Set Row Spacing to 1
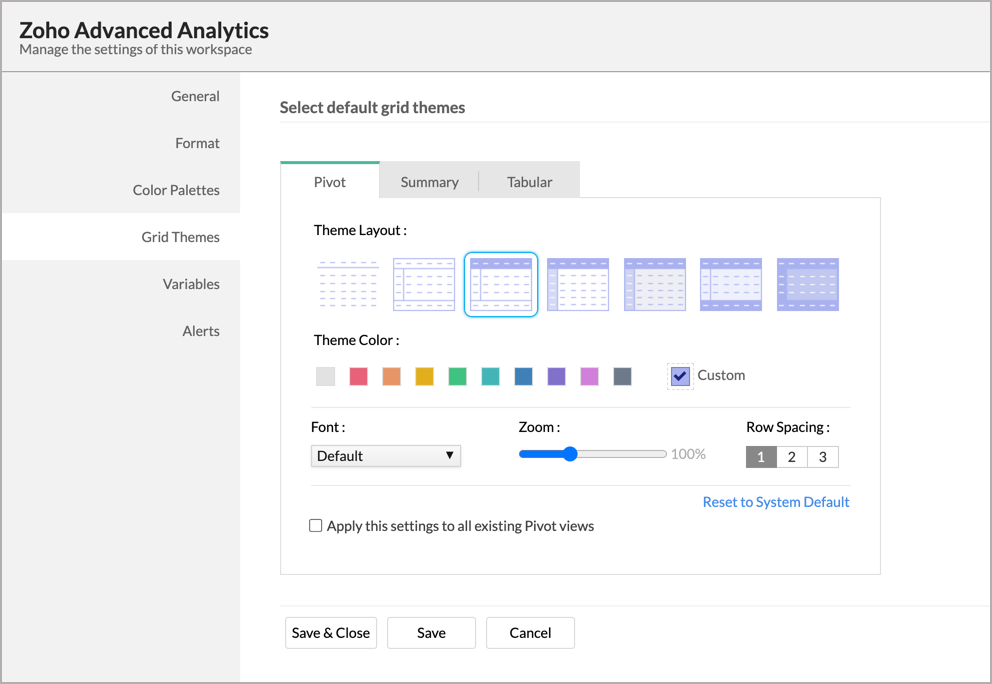This screenshot has height=684, width=992. coord(761,457)
